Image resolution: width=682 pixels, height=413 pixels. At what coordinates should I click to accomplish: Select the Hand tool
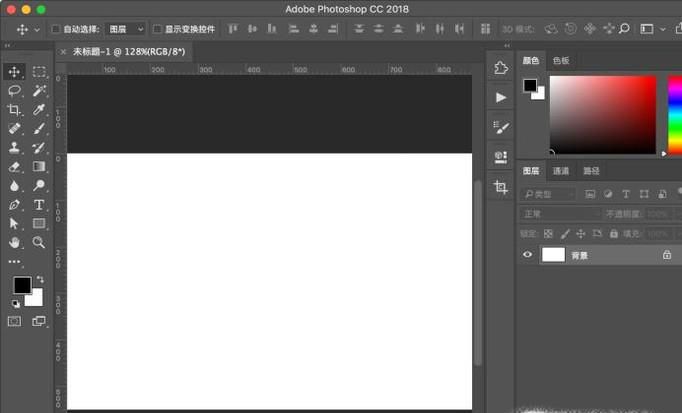coord(14,243)
